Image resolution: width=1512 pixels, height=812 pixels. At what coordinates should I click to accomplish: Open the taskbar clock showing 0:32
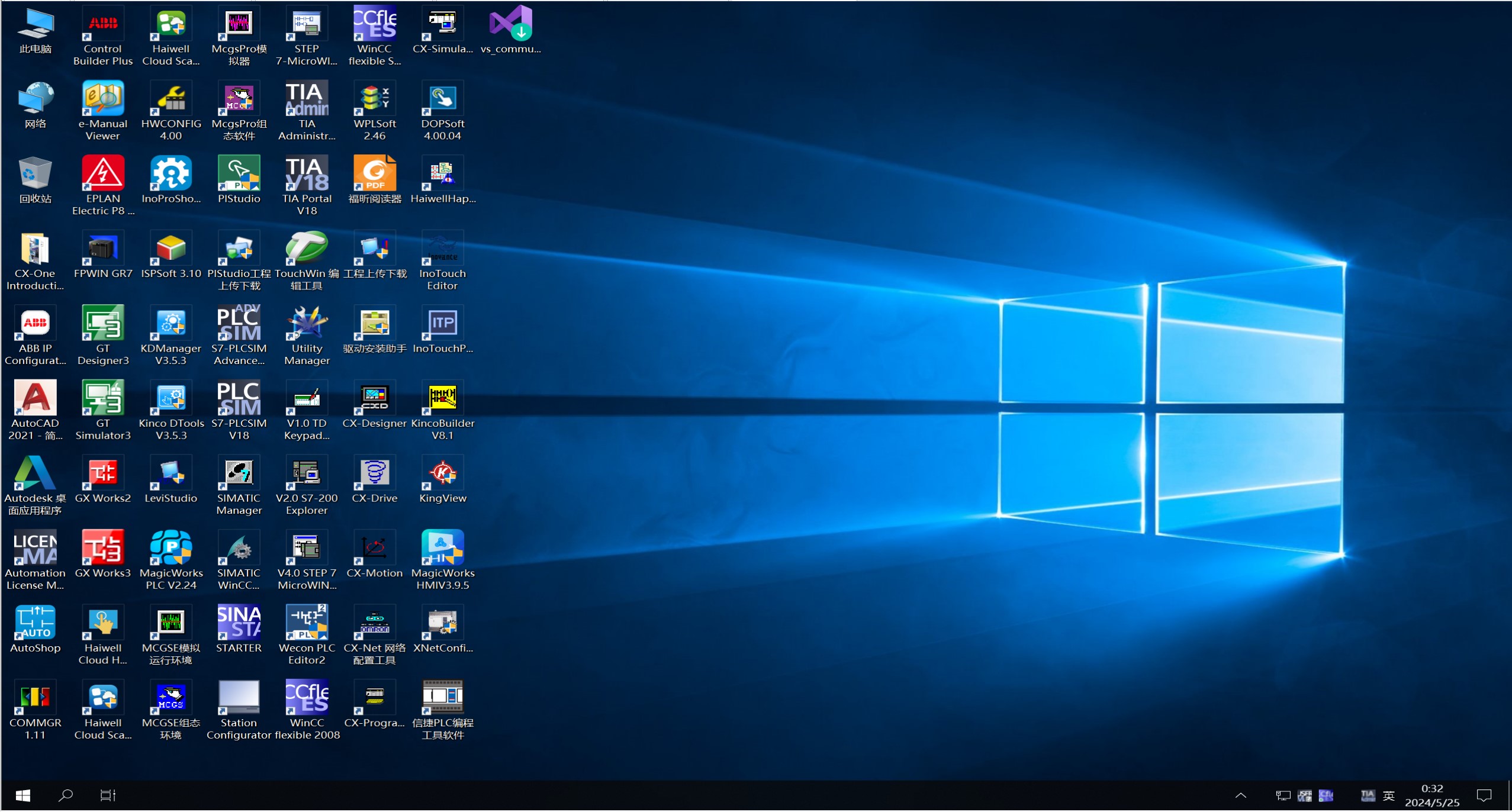1431,795
